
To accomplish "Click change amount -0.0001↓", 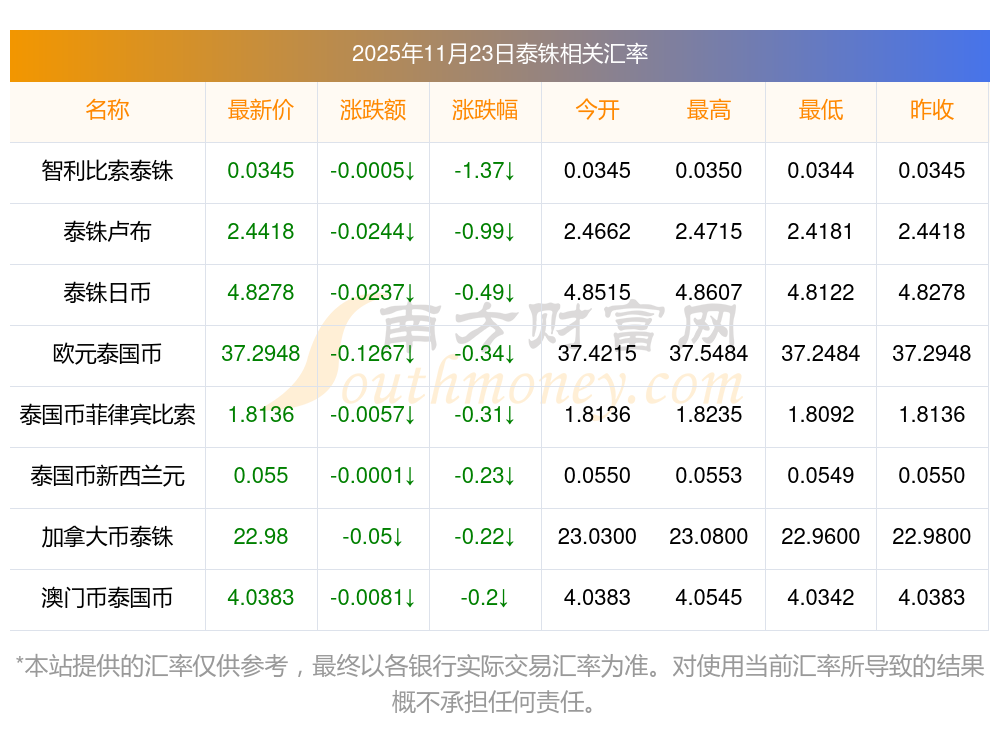I will click(372, 476).
